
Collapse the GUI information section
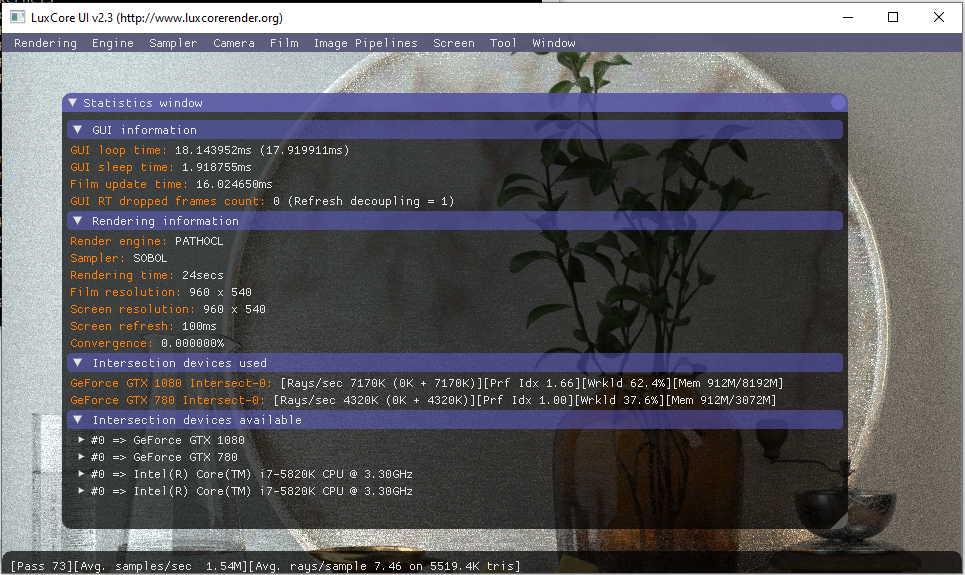(78, 130)
